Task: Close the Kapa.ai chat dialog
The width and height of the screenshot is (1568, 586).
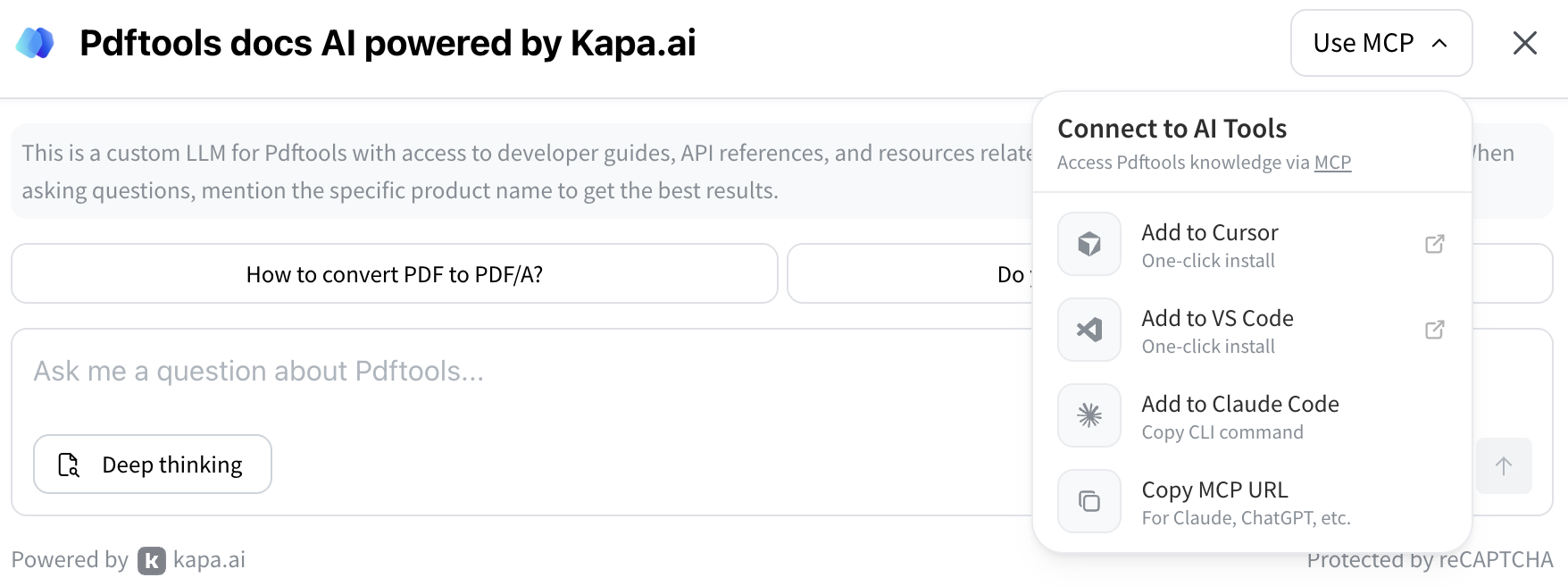Action: pos(1524,43)
